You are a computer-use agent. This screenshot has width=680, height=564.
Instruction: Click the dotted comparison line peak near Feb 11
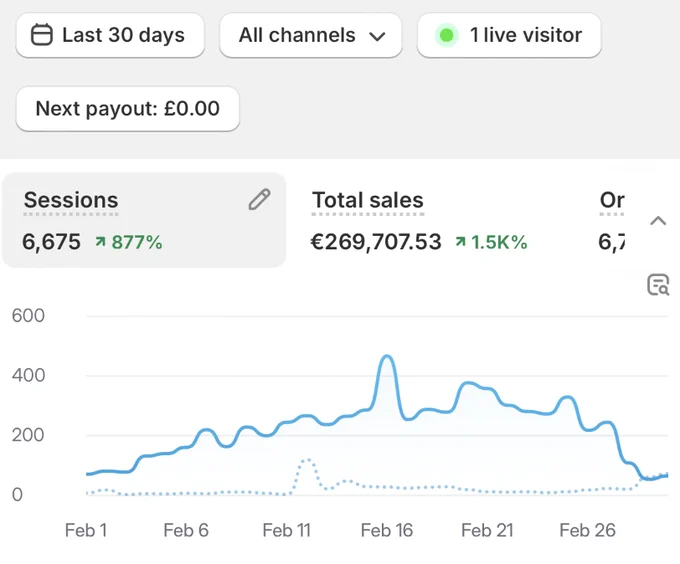tap(307, 460)
